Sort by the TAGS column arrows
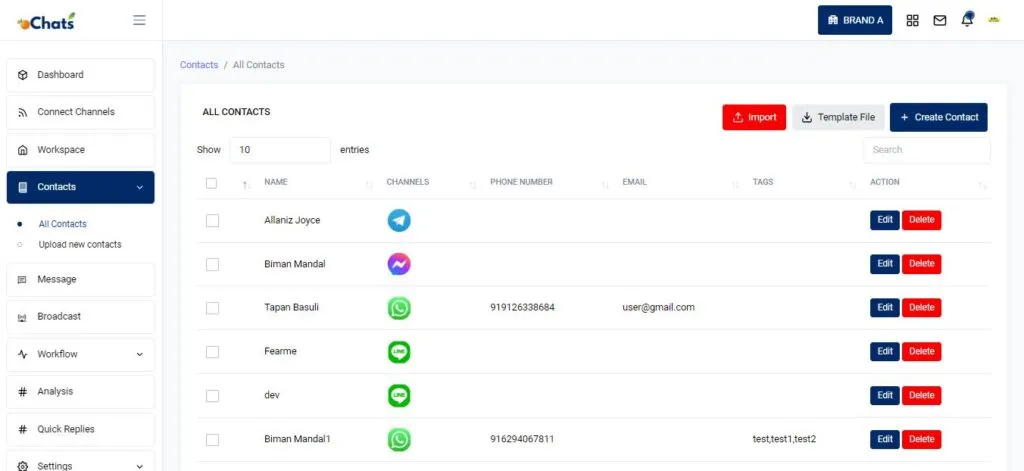Viewport: 1024px width, 471px height. (x=852, y=186)
